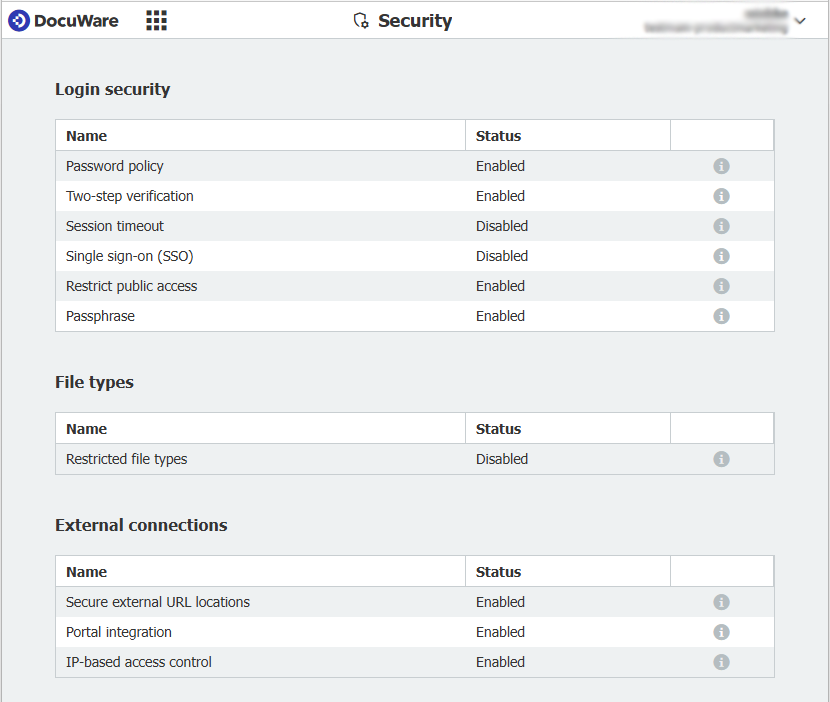Viewport: 830px width, 702px height.
Task: Click the info icon for Password policy
Action: tap(721, 166)
